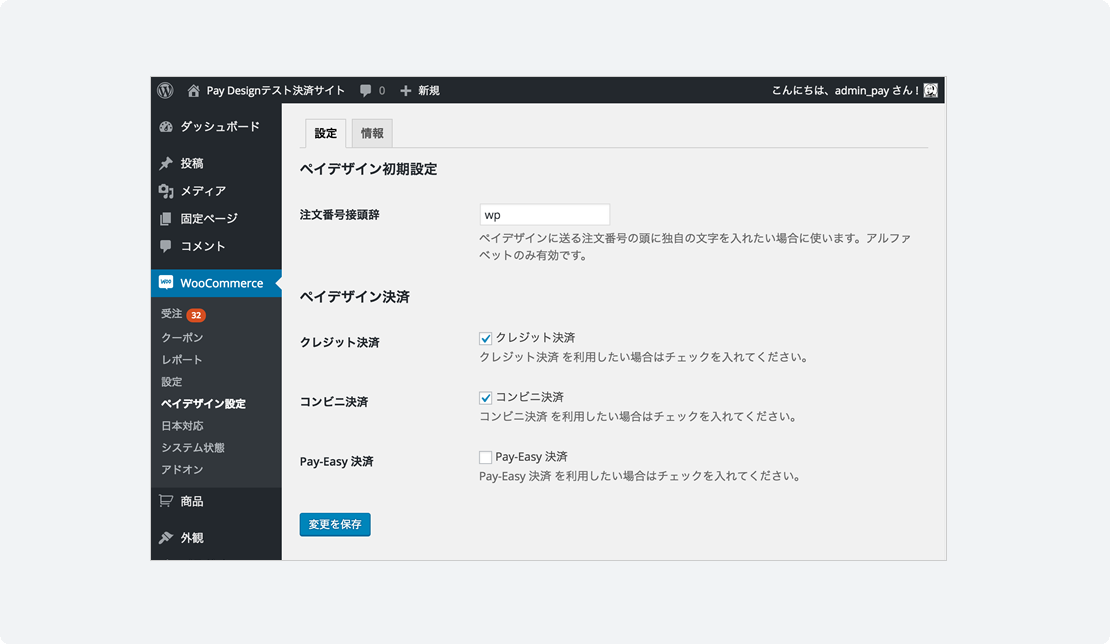Screen dimensions: 1110x644
Task: Open WooCommerce menu item
Action: click(x=216, y=283)
